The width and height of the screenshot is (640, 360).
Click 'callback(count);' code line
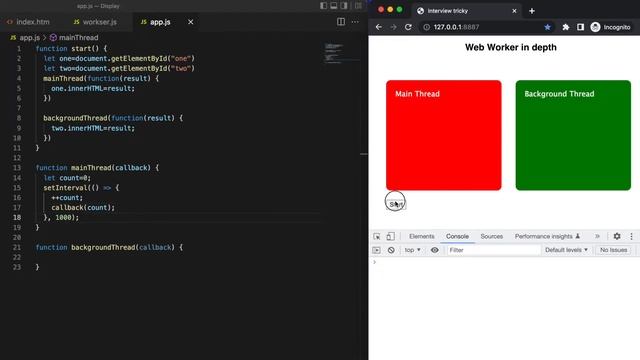tap(83, 208)
